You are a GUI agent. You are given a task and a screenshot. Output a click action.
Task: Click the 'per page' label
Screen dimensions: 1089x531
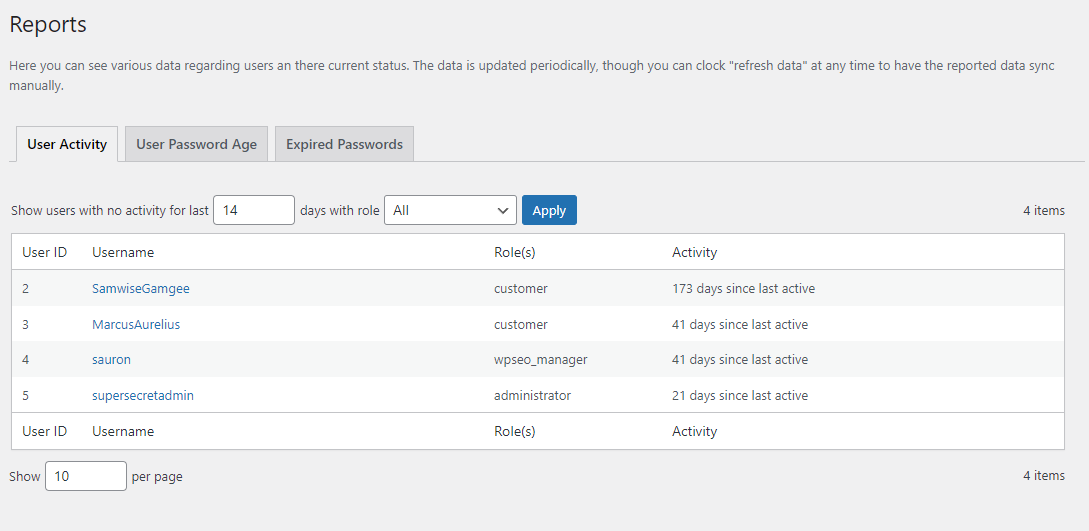coord(157,477)
